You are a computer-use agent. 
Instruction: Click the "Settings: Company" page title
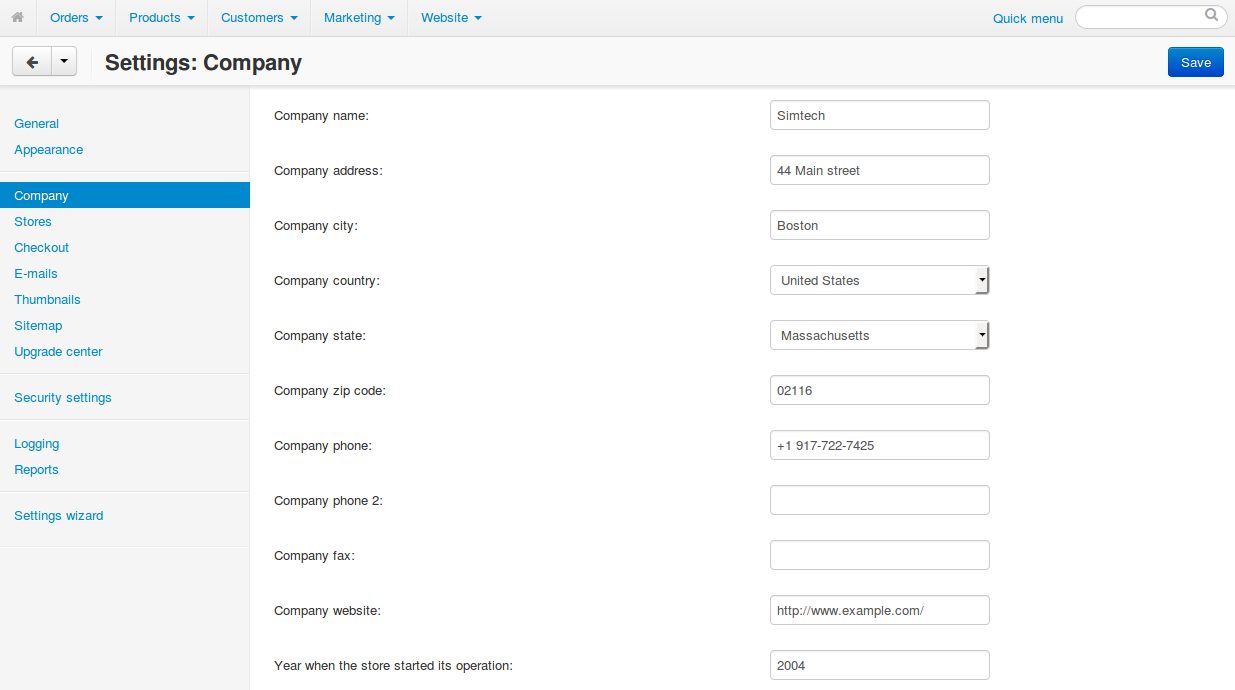[x=203, y=62]
